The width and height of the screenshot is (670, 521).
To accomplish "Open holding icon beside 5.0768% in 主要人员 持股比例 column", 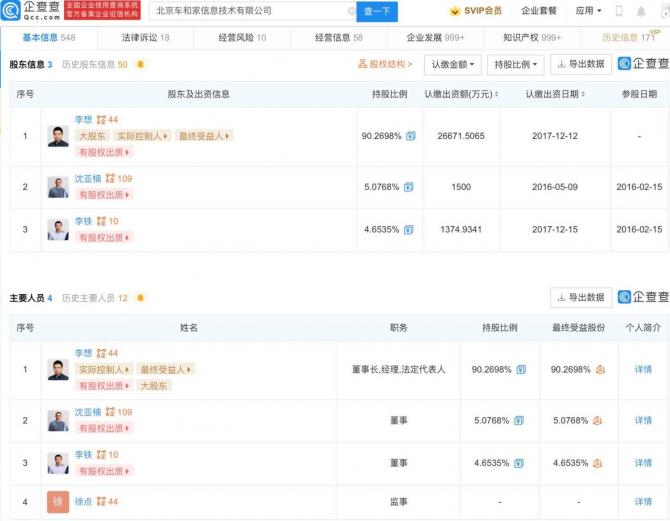I will pos(519,421).
